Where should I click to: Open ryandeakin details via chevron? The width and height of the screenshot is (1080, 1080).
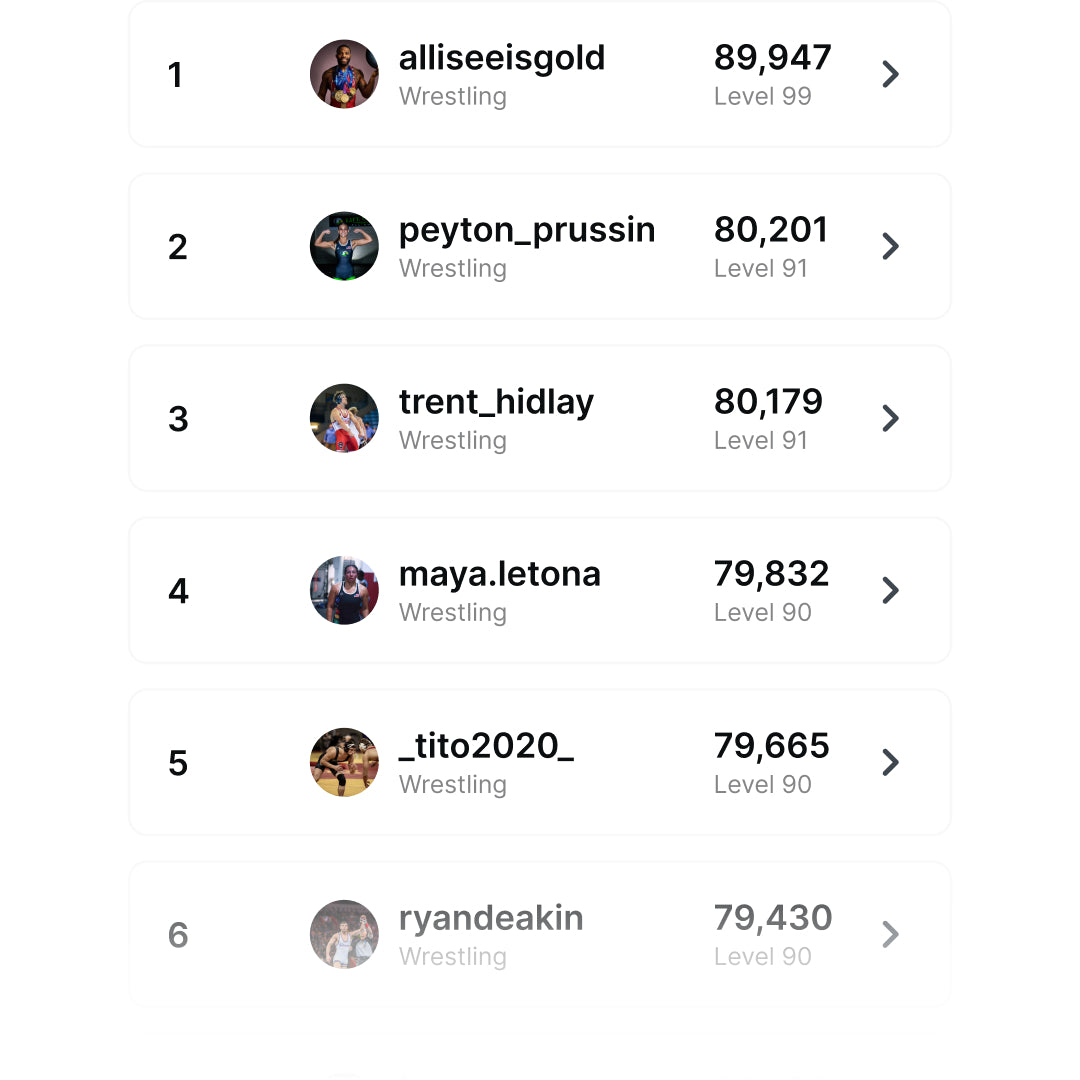coord(890,934)
